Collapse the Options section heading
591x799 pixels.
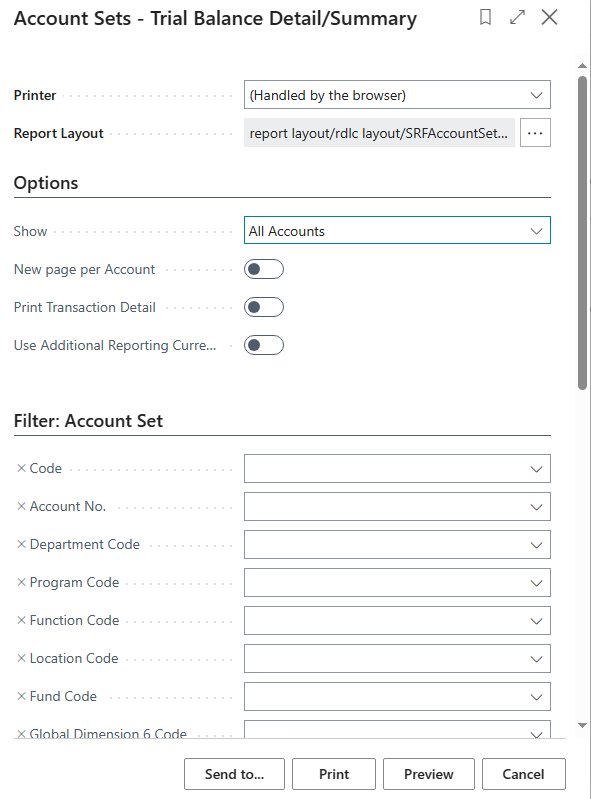(46, 183)
